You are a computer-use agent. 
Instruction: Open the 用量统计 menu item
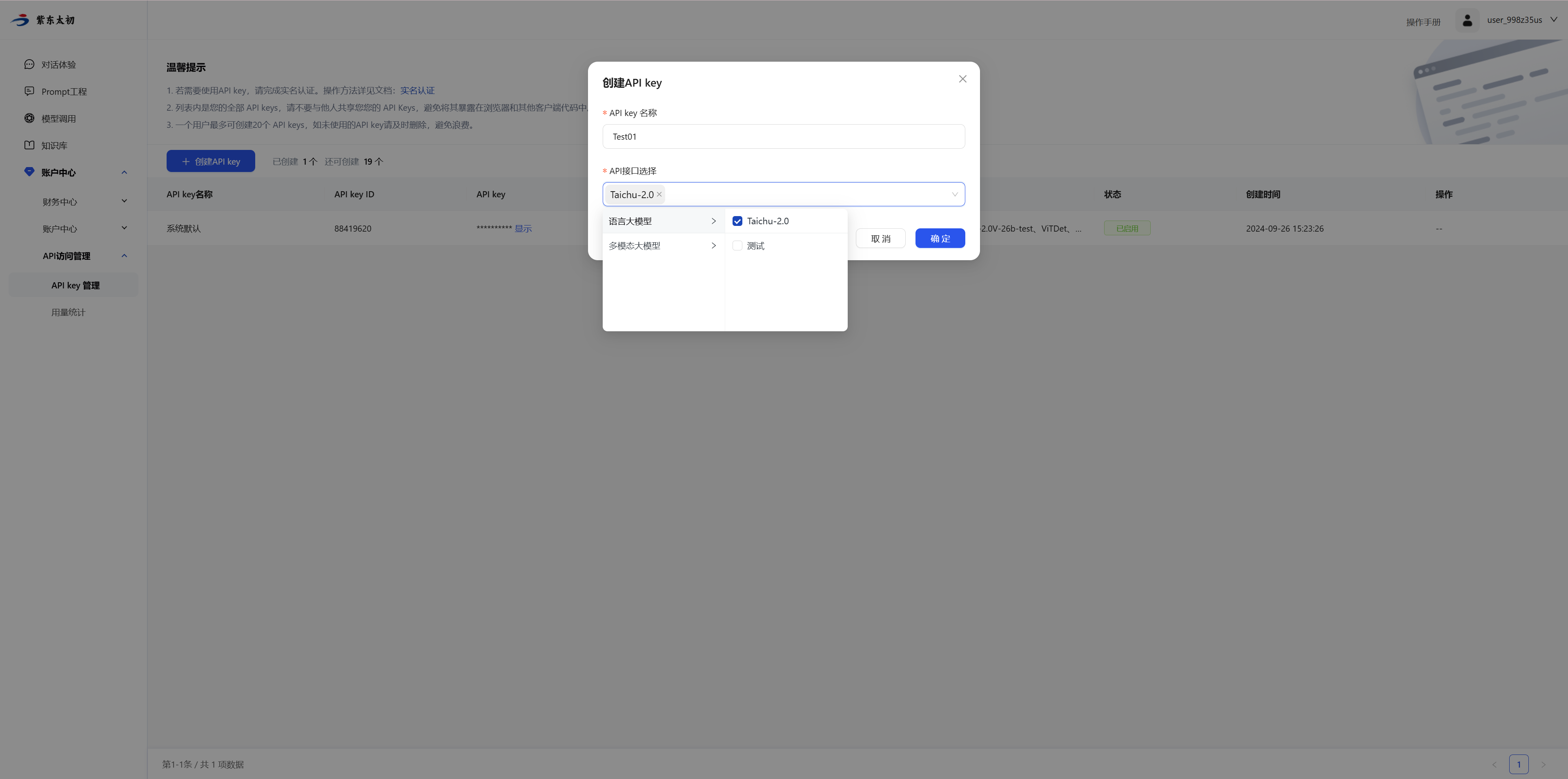coord(68,312)
